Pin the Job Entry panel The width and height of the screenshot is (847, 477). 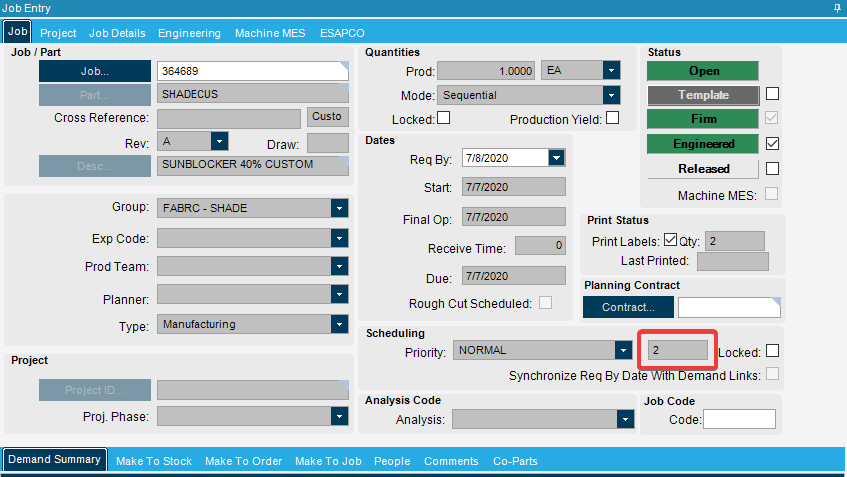837,8
